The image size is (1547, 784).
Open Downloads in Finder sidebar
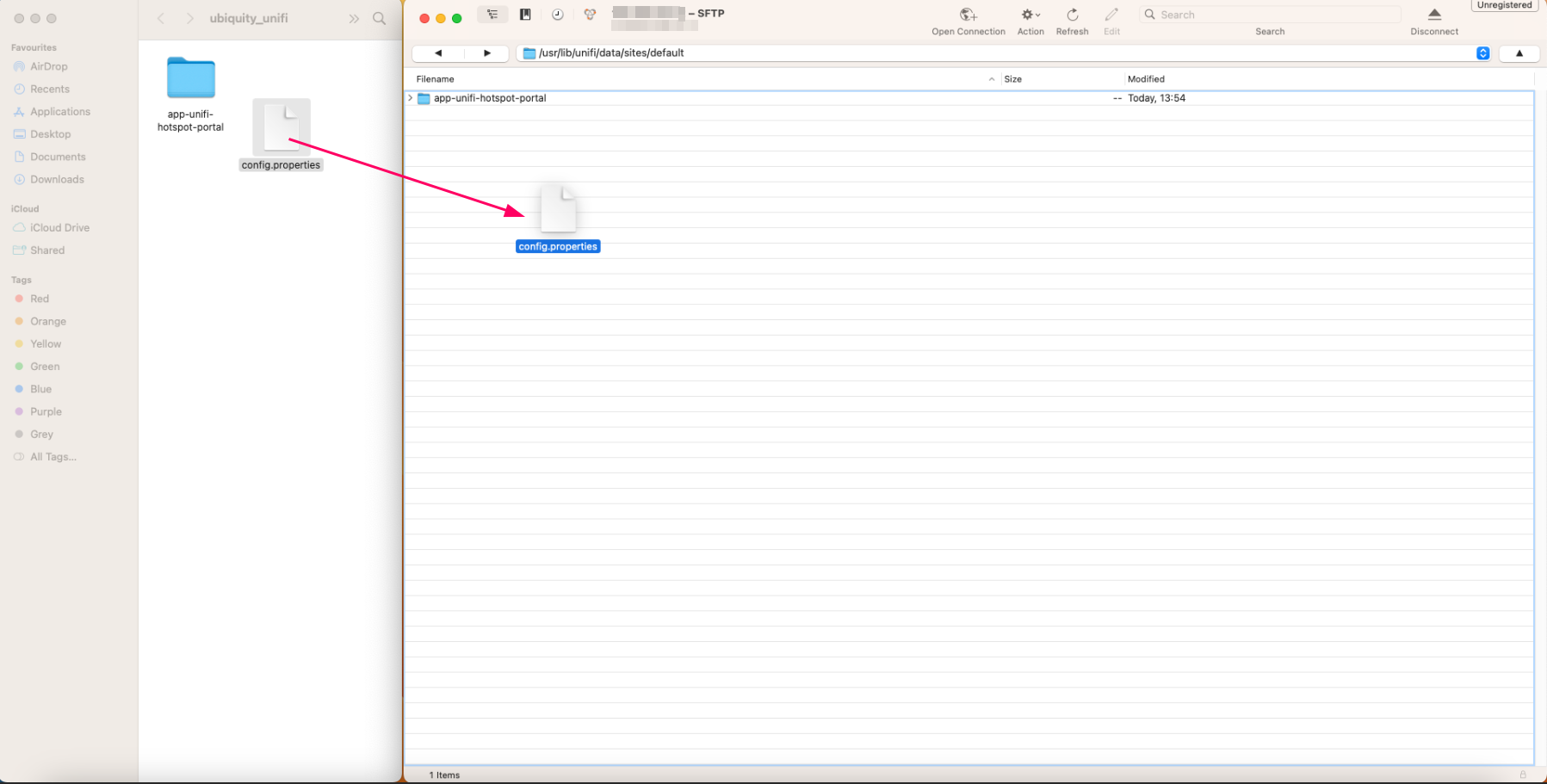click(x=57, y=180)
